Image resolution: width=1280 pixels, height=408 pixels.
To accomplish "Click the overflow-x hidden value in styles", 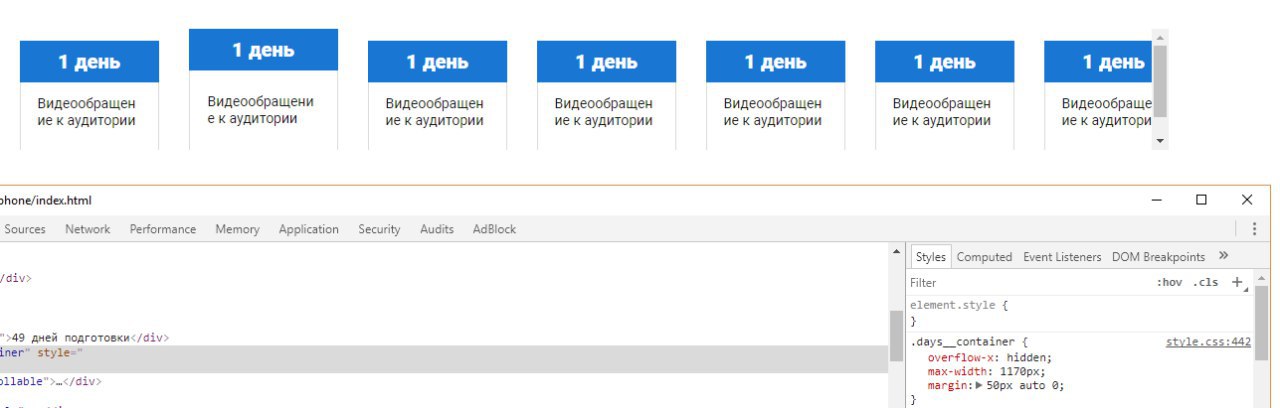I will click(x=1028, y=357).
